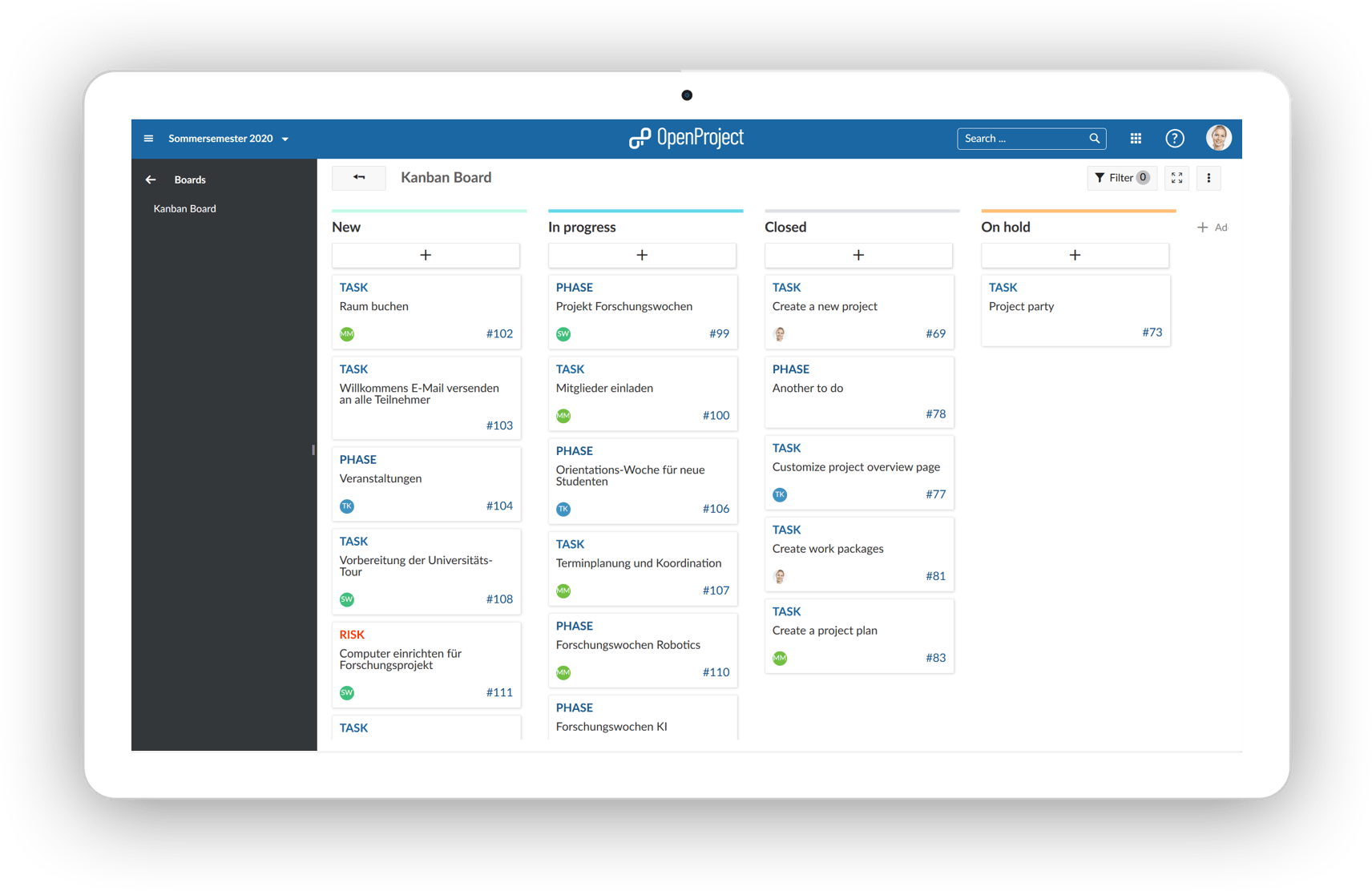The image size is (1372, 891).
Task: Click the sidebar resize handle
Action: [313, 450]
